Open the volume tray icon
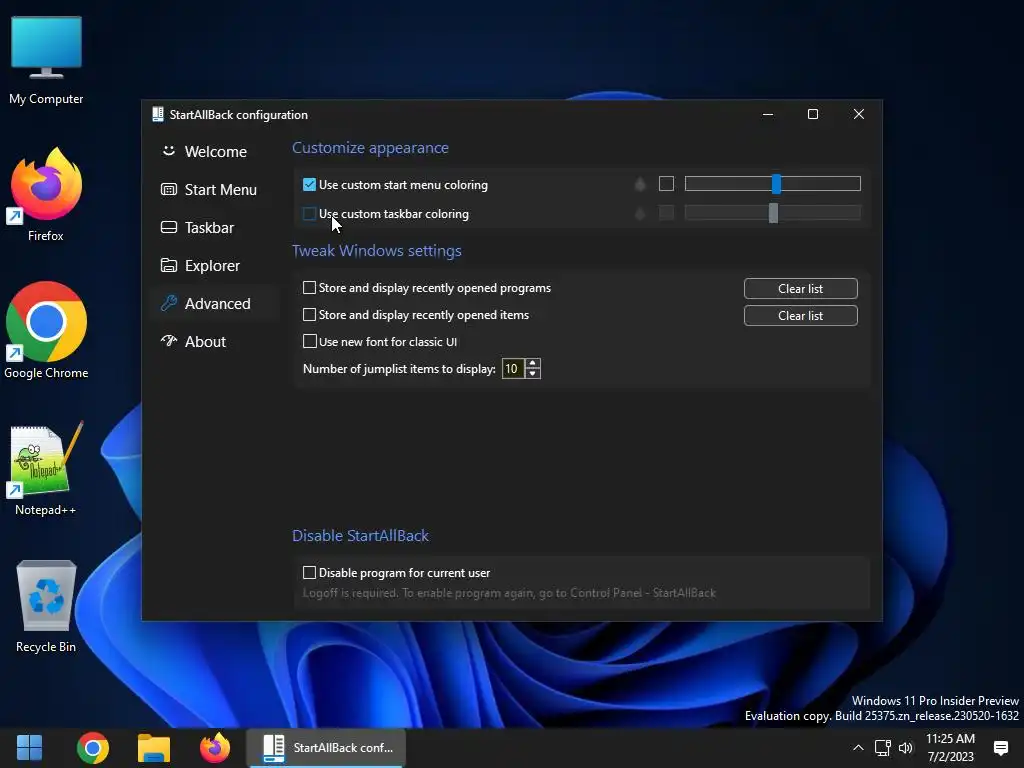The width and height of the screenshot is (1024, 768). pos(905,748)
